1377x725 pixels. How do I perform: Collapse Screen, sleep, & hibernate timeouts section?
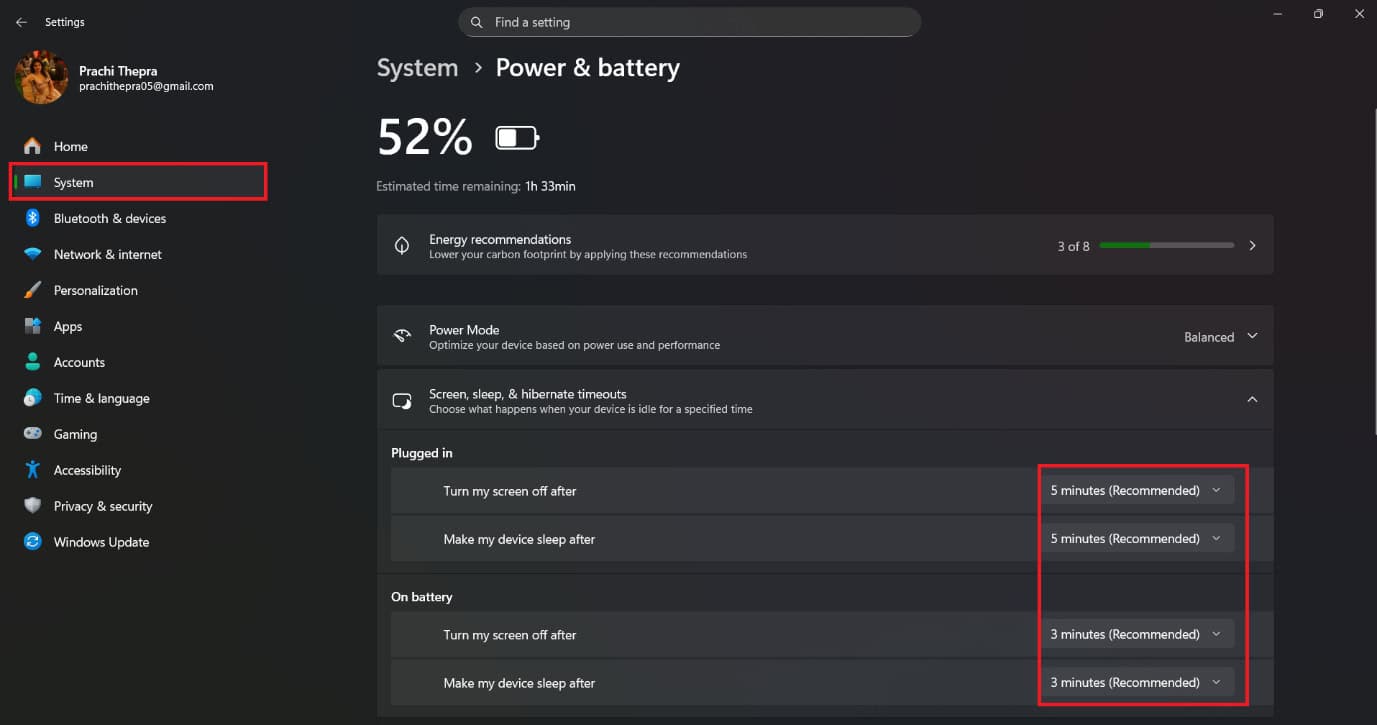point(1252,398)
